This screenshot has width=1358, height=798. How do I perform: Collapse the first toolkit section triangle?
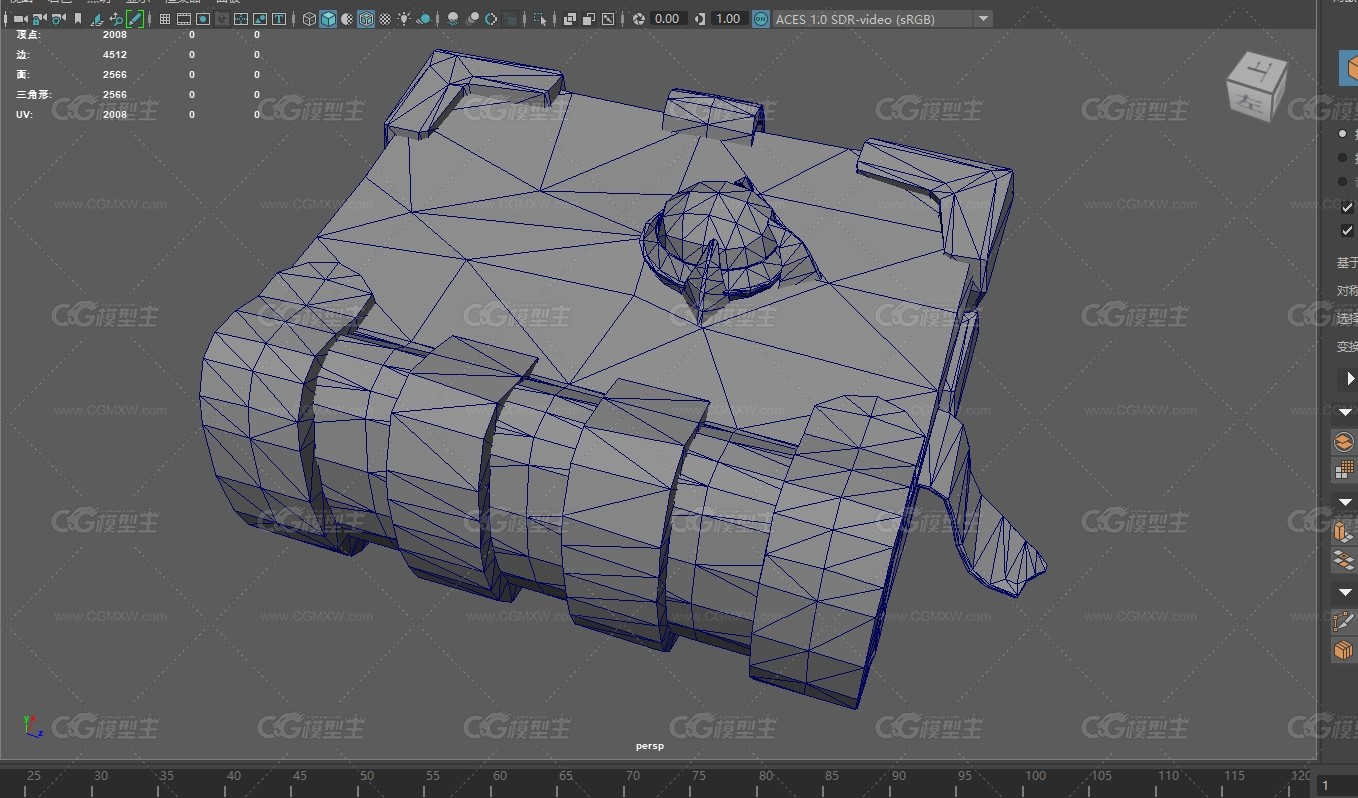click(1345, 413)
